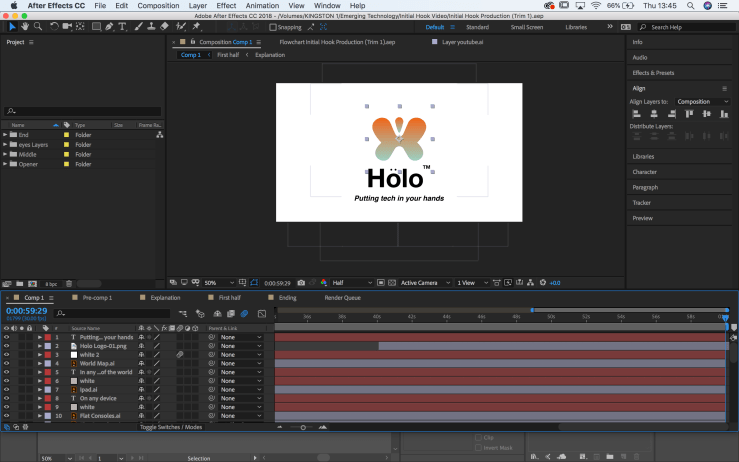
Task: Open the Render Queue tab
Action: (x=343, y=298)
